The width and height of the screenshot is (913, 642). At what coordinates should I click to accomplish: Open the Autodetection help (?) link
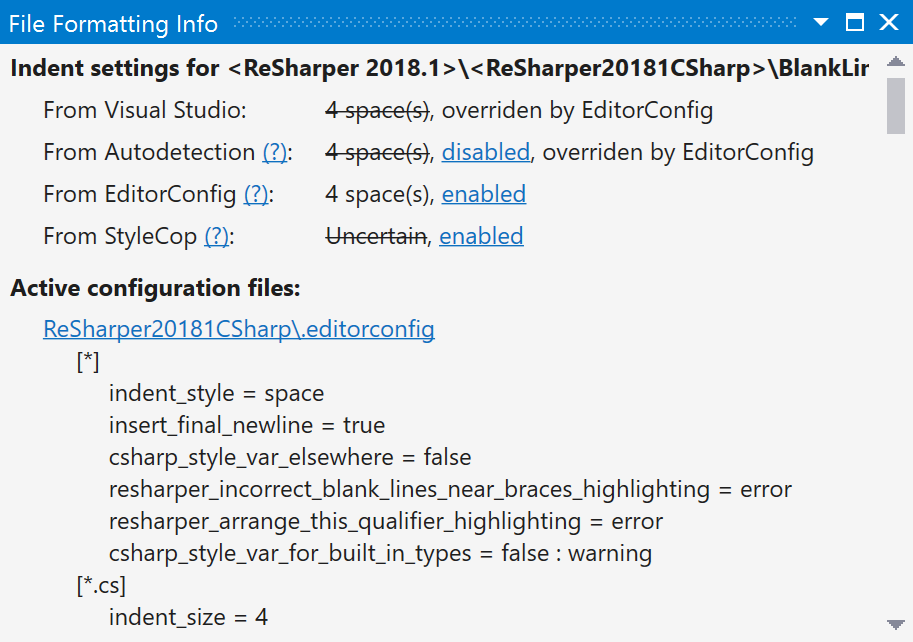click(x=275, y=152)
